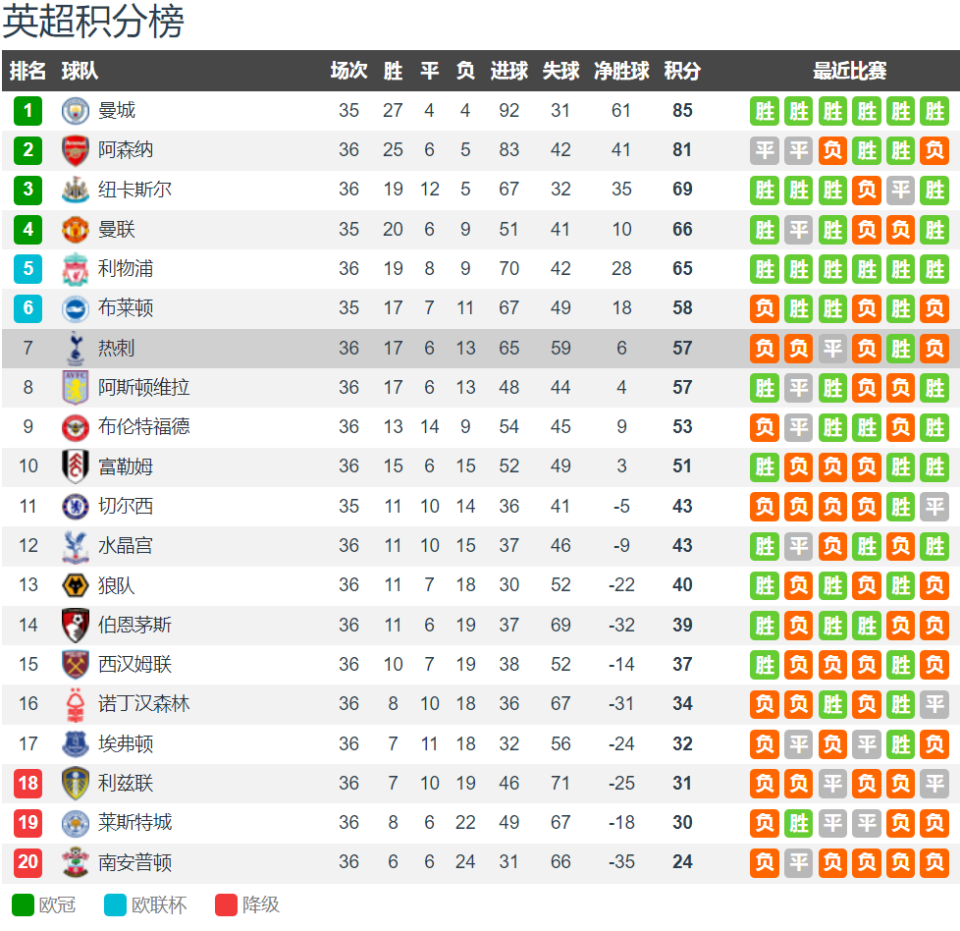Click rank badge 18 for 利兹联
This screenshot has height=931, width=960.
[x=28, y=783]
